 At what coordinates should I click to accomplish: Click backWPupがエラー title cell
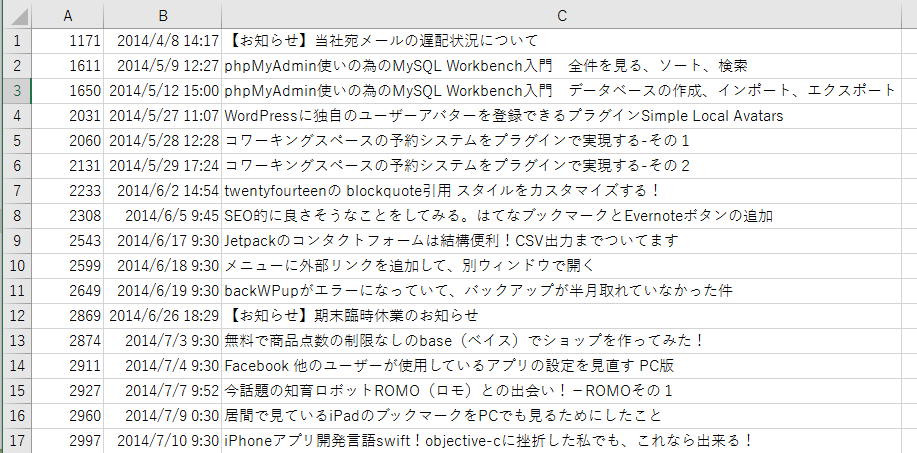(x=561, y=291)
